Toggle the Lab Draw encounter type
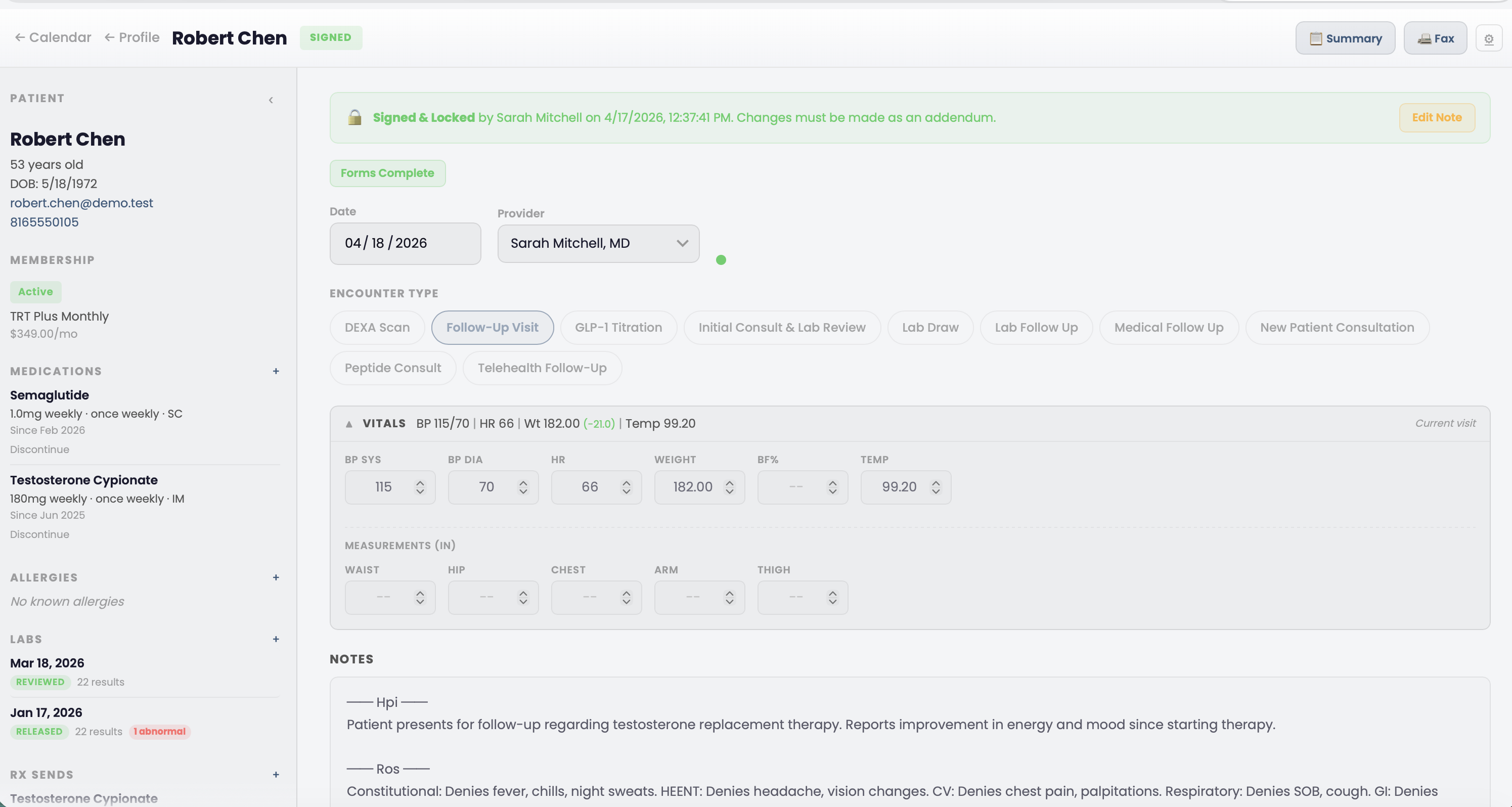This screenshot has height=807, width=1512. coord(930,328)
